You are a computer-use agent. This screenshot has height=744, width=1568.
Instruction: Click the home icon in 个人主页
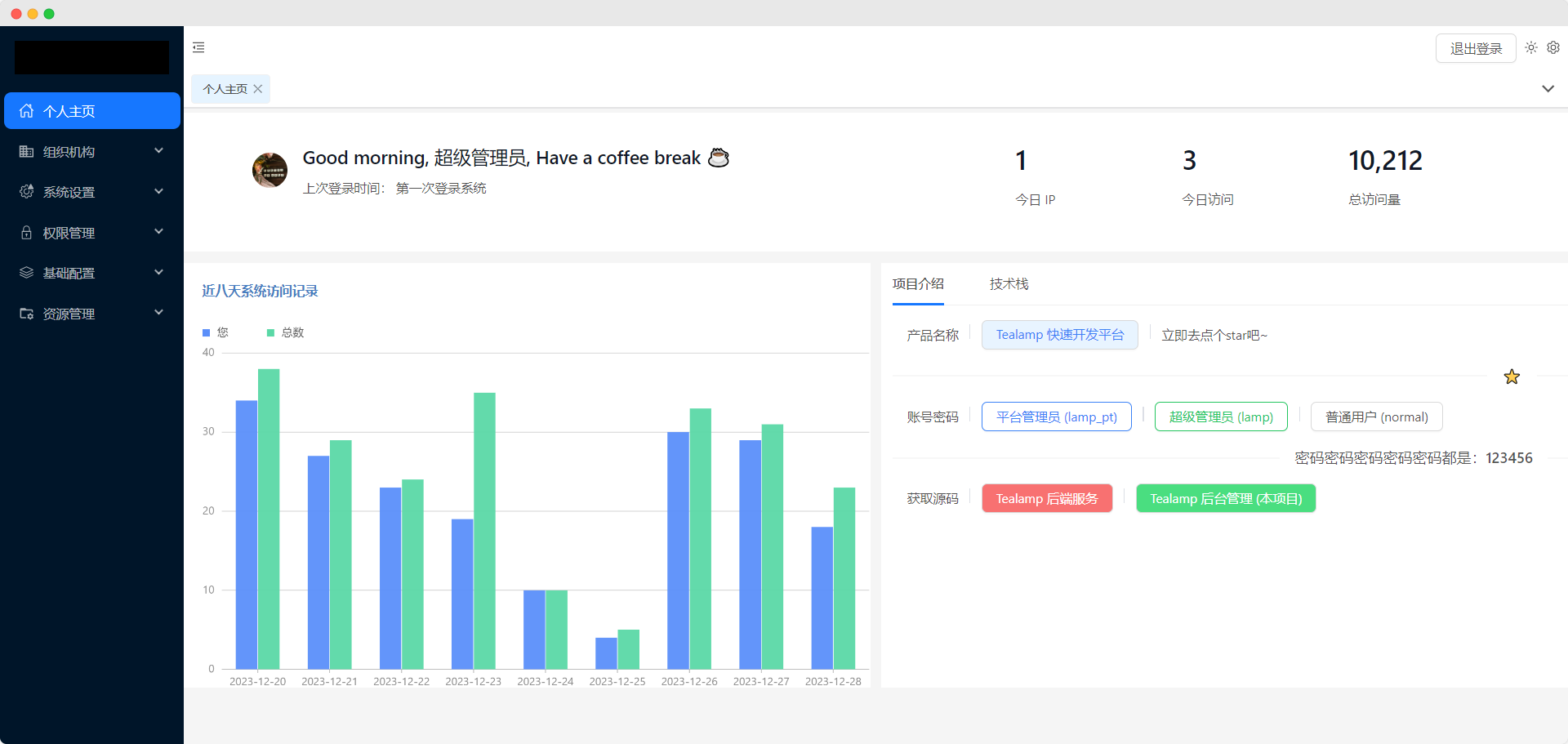click(27, 111)
